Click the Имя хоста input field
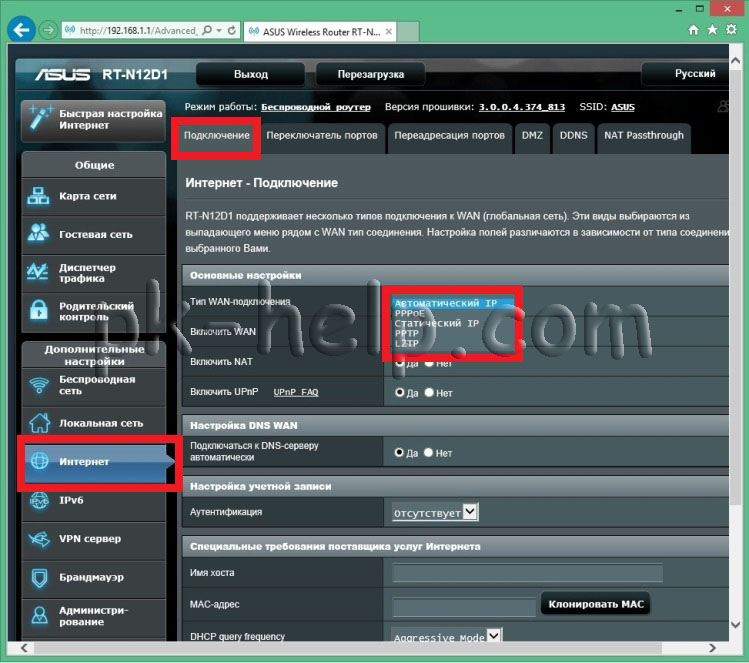Image resolution: width=749 pixels, height=663 pixels. tap(527, 572)
